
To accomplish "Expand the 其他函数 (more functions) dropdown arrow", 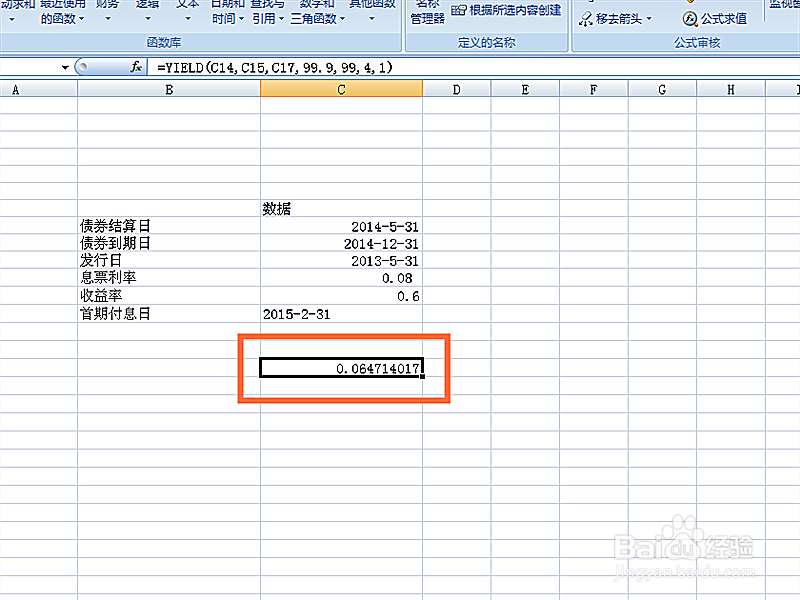I will (x=372, y=19).
